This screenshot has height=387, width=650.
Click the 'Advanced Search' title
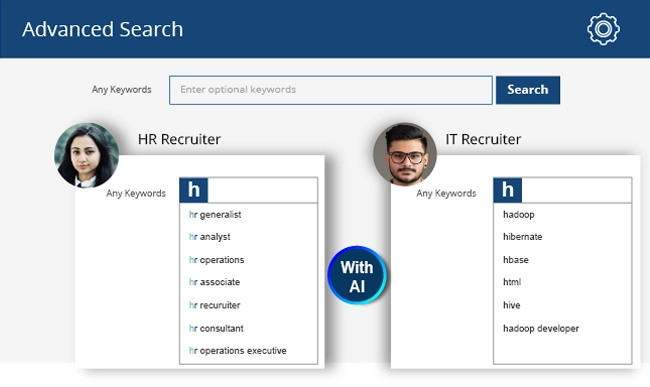(x=102, y=29)
